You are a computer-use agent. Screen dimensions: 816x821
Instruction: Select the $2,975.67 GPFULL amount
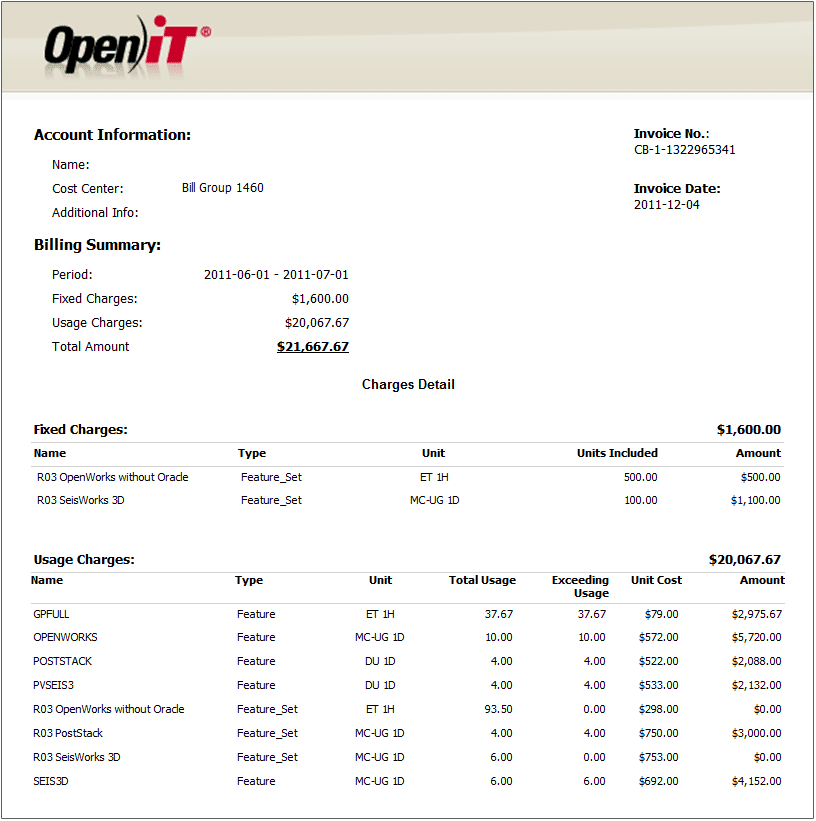click(757, 614)
